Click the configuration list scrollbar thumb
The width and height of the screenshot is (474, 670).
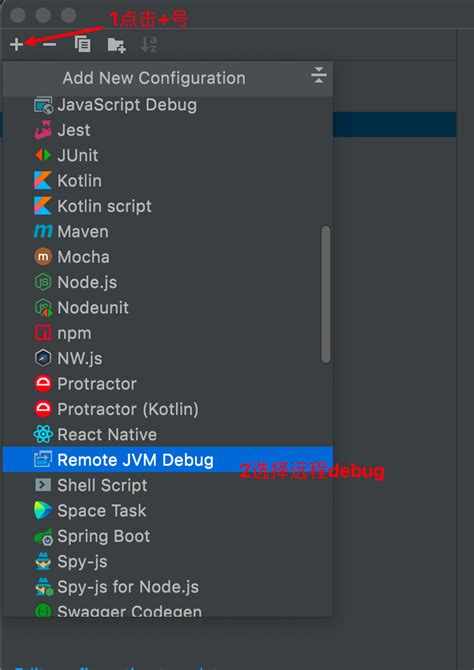coord(326,294)
